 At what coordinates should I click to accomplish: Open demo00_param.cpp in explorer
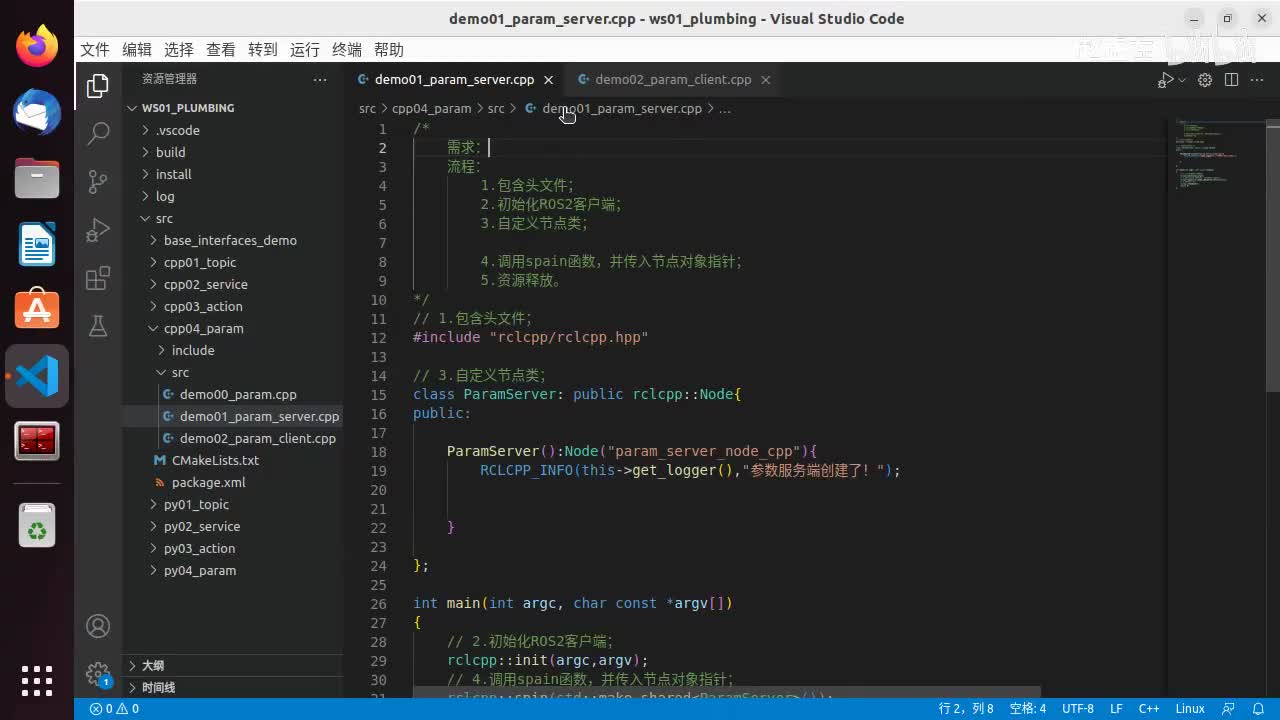(x=233, y=394)
